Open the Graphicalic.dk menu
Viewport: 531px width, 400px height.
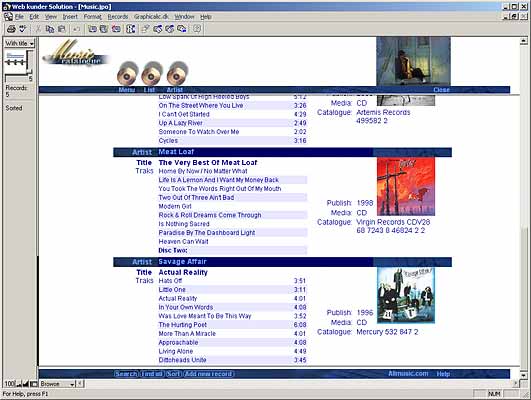tap(151, 17)
